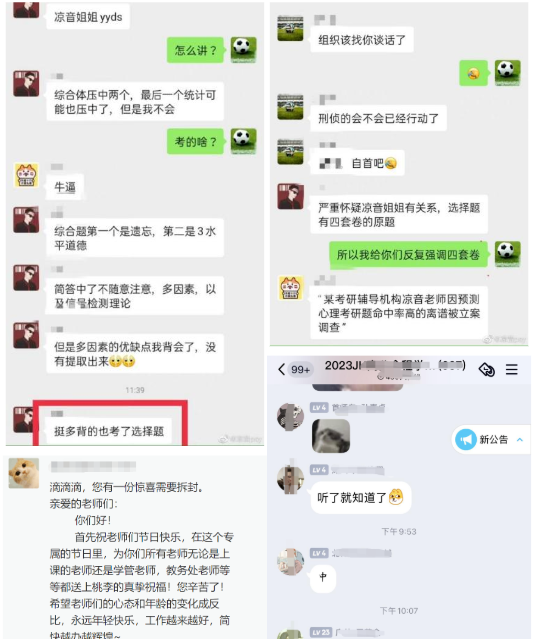This screenshot has height=639, width=535.
Task: Tap stadium avatar beside 组织该找你谈话了
Action: point(290,28)
